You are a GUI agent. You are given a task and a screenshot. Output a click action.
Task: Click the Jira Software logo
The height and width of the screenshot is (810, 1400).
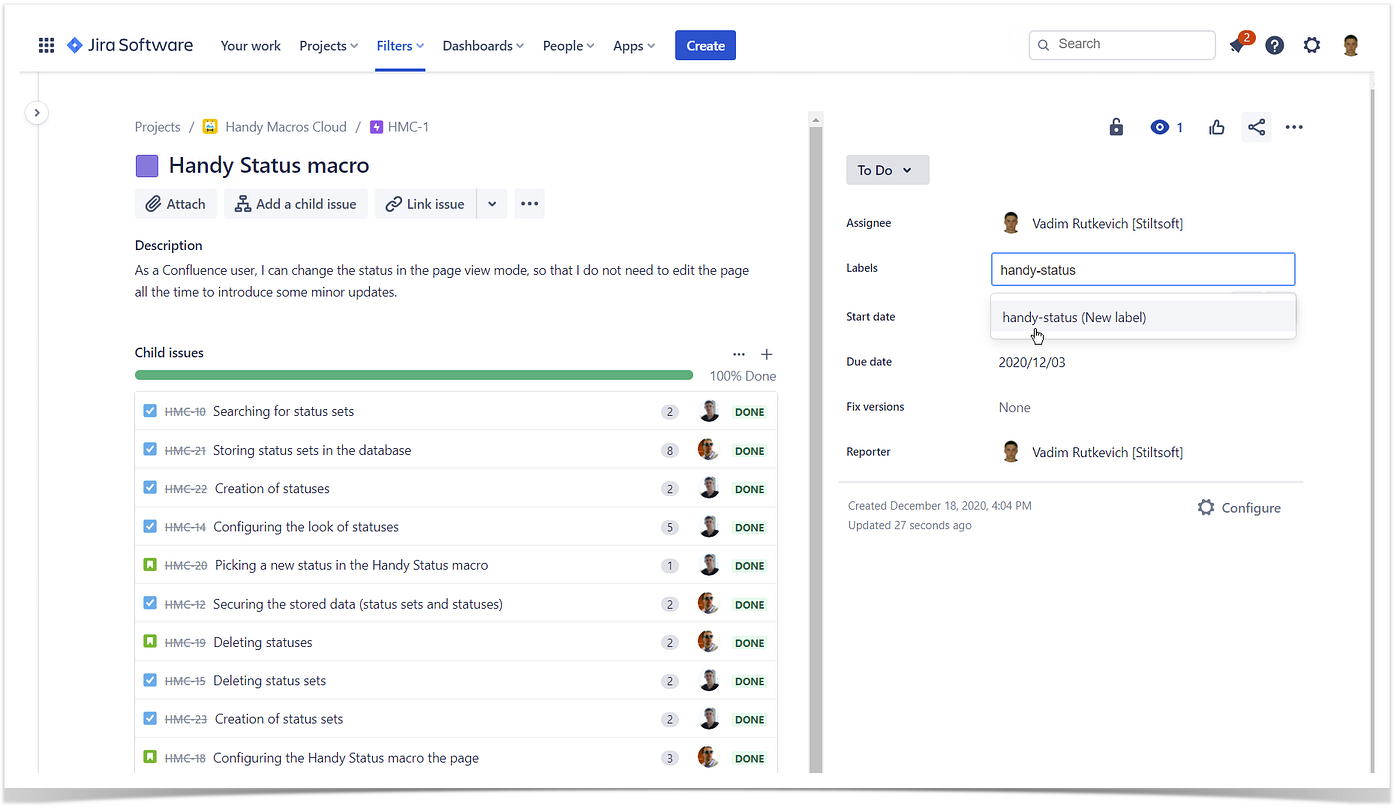click(130, 45)
